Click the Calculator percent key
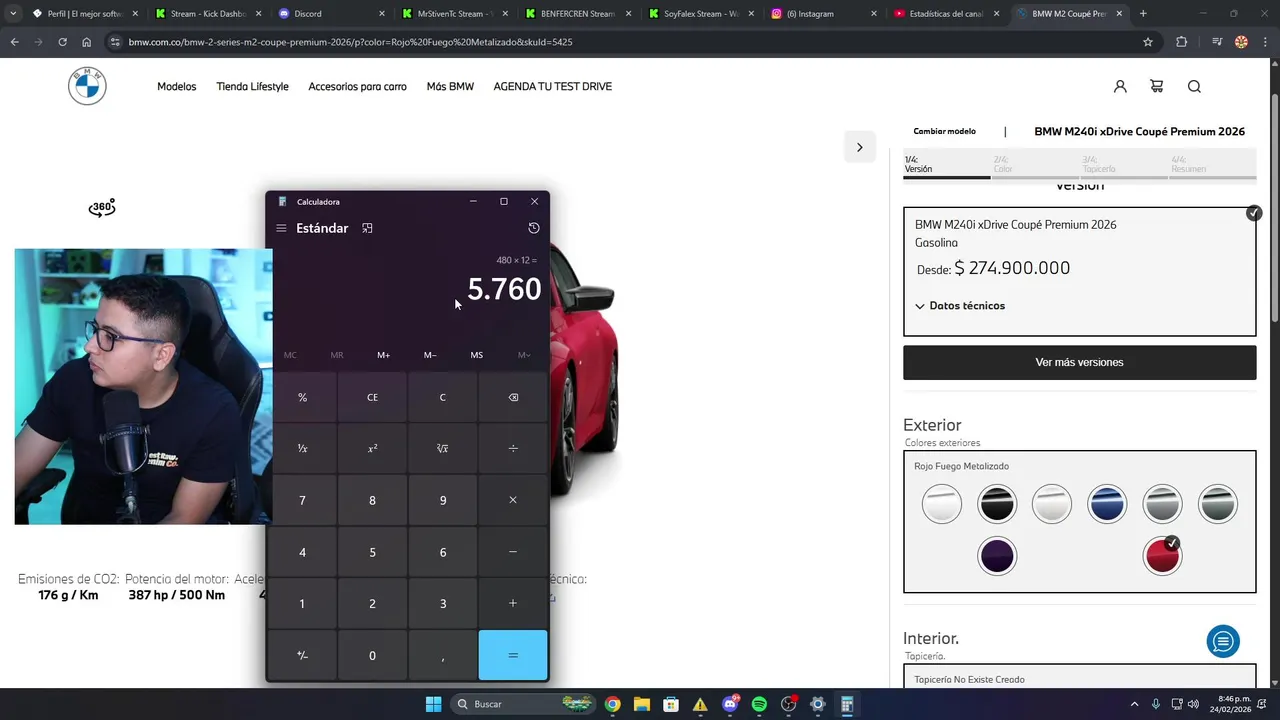This screenshot has height=720, width=1280. [x=302, y=397]
